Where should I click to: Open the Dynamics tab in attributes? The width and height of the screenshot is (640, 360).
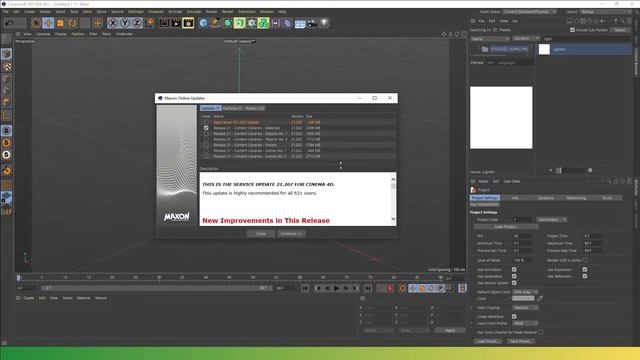(x=545, y=198)
